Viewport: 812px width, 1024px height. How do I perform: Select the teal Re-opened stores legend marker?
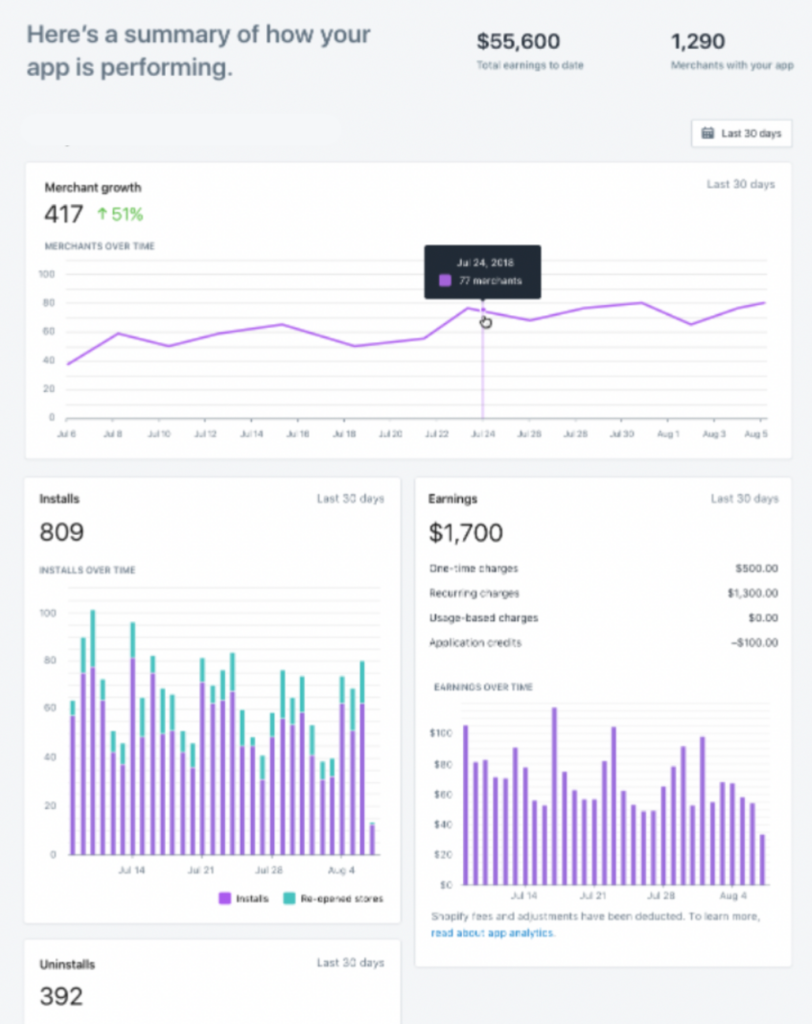pos(289,897)
